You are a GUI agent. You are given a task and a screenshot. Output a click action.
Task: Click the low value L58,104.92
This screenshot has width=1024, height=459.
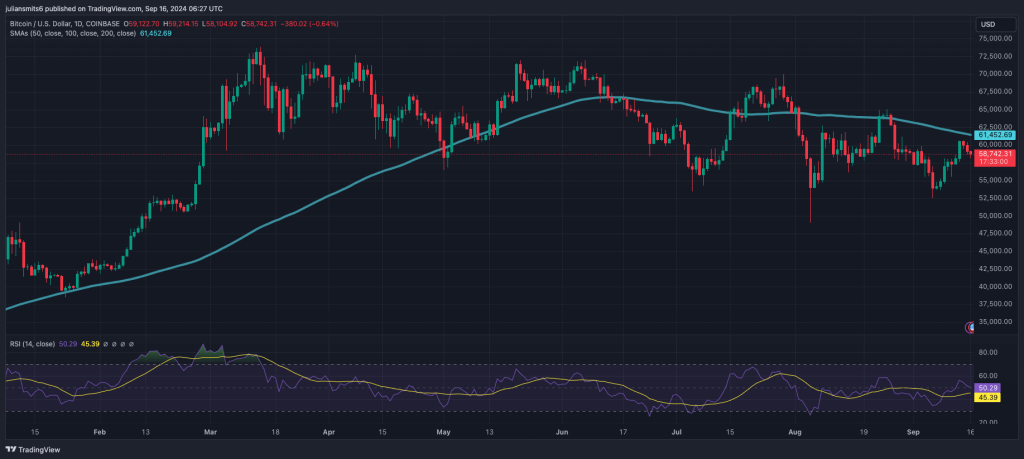(221, 24)
